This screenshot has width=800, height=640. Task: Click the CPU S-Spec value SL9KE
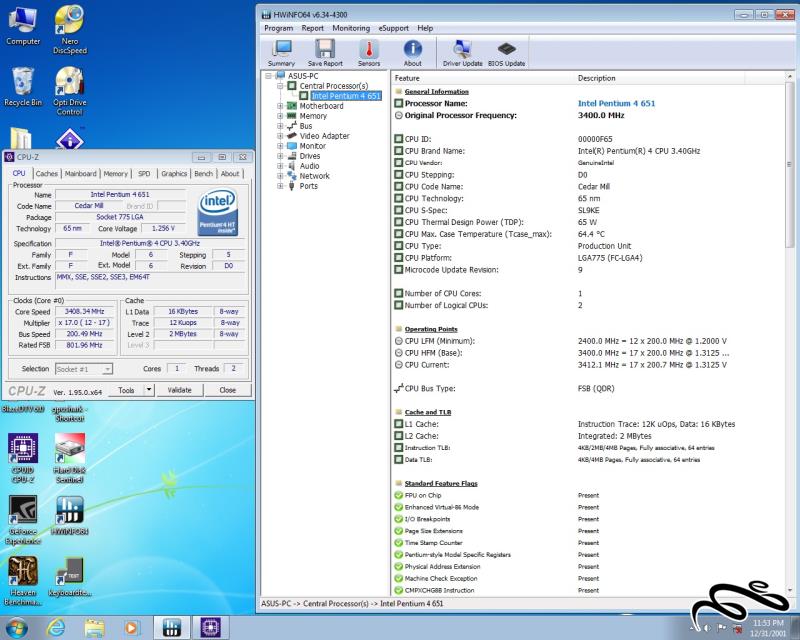coord(588,210)
